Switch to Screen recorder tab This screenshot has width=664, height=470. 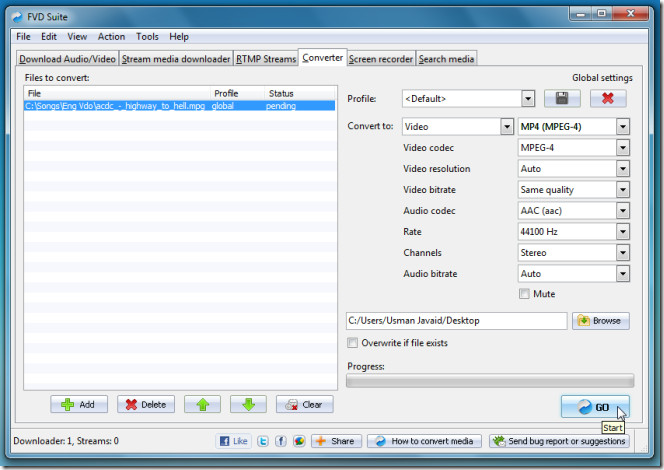pyautogui.click(x=381, y=59)
